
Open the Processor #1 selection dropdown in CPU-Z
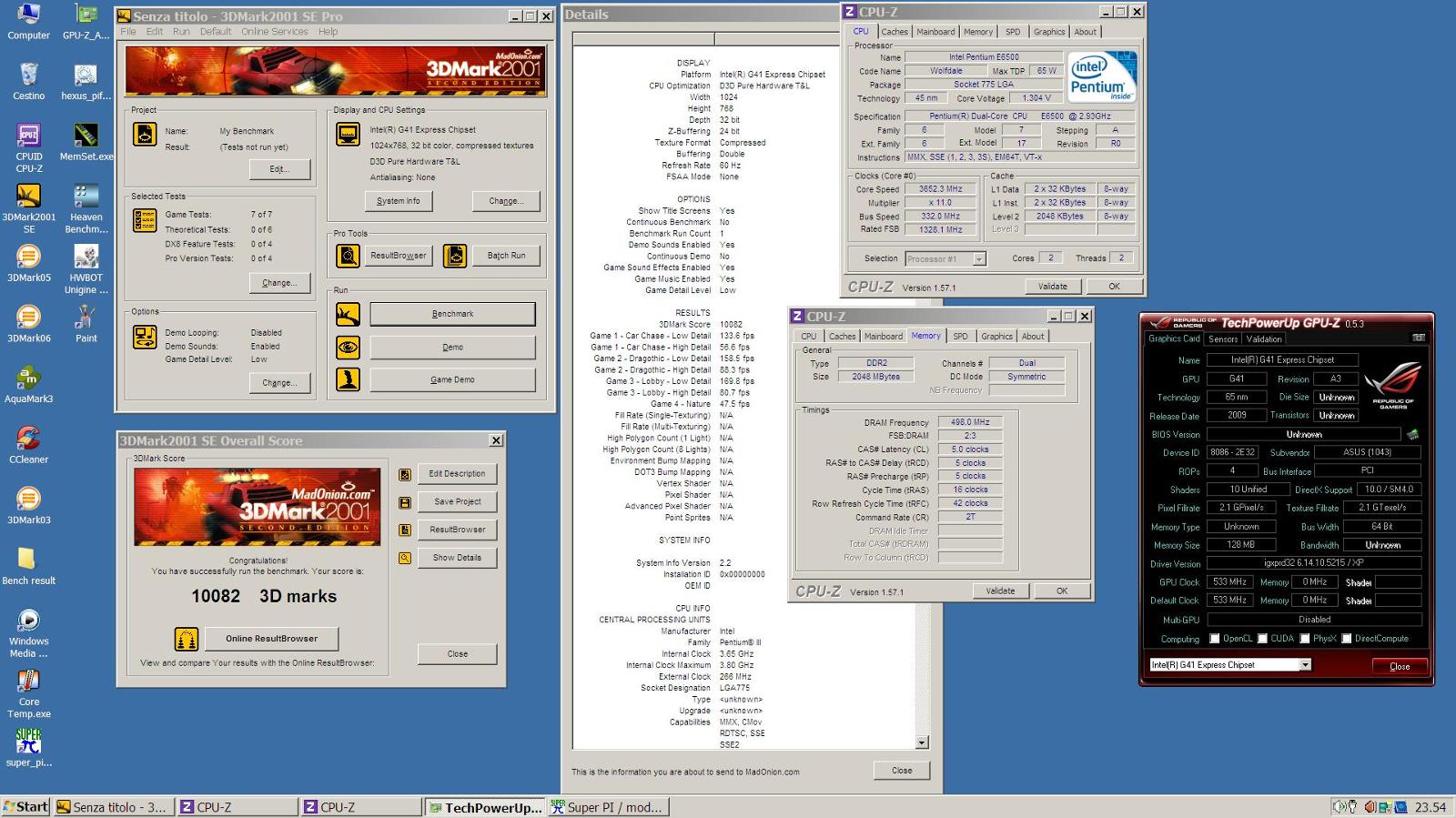[x=979, y=259]
